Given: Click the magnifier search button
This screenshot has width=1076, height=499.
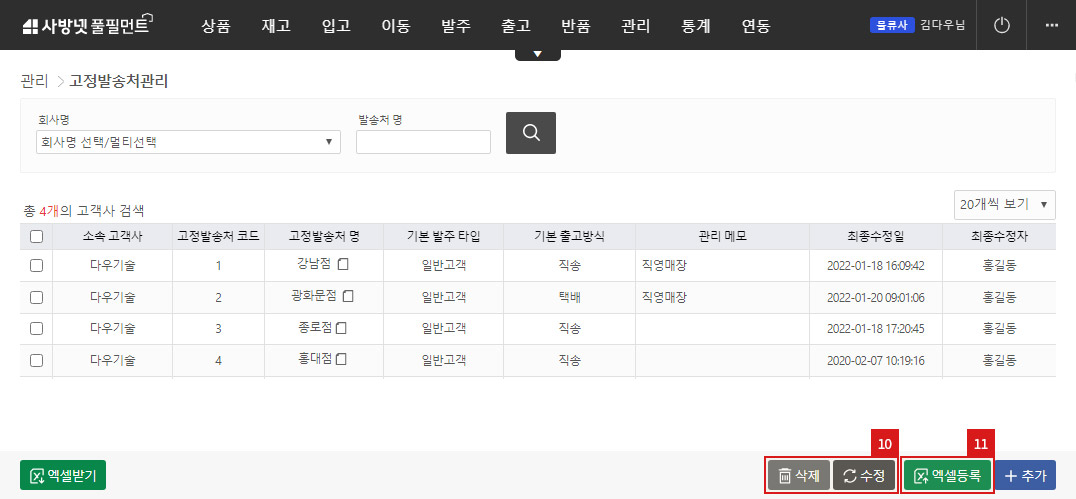Looking at the screenshot, I should pyautogui.click(x=530, y=133).
